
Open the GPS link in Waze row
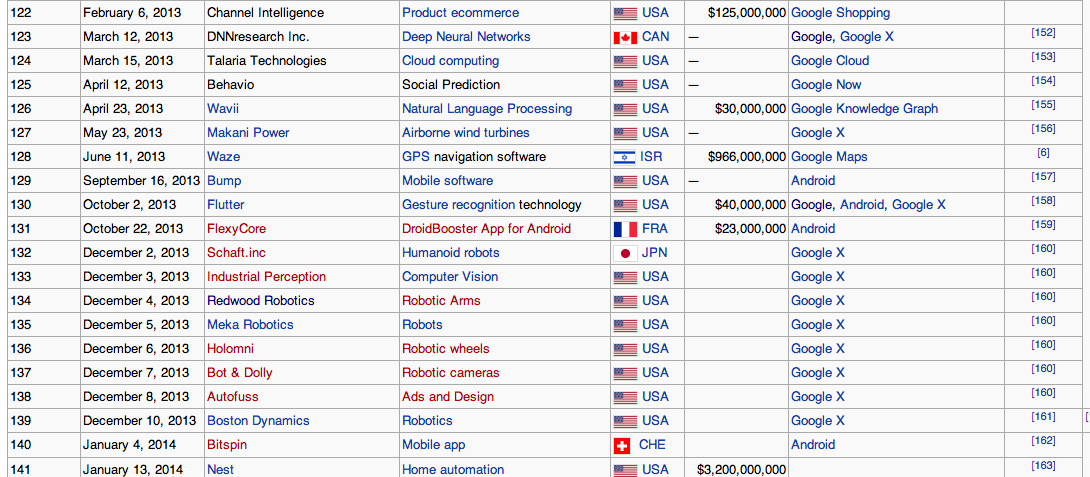point(416,156)
